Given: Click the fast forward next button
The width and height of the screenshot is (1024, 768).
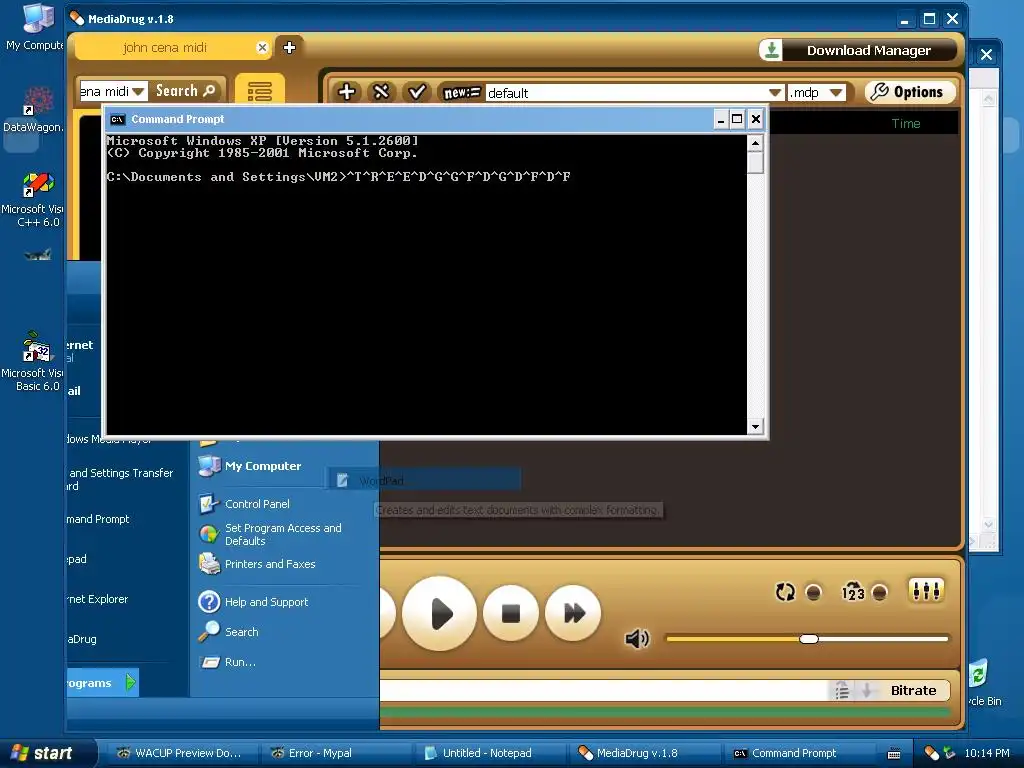Looking at the screenshot, I should 573,613.
